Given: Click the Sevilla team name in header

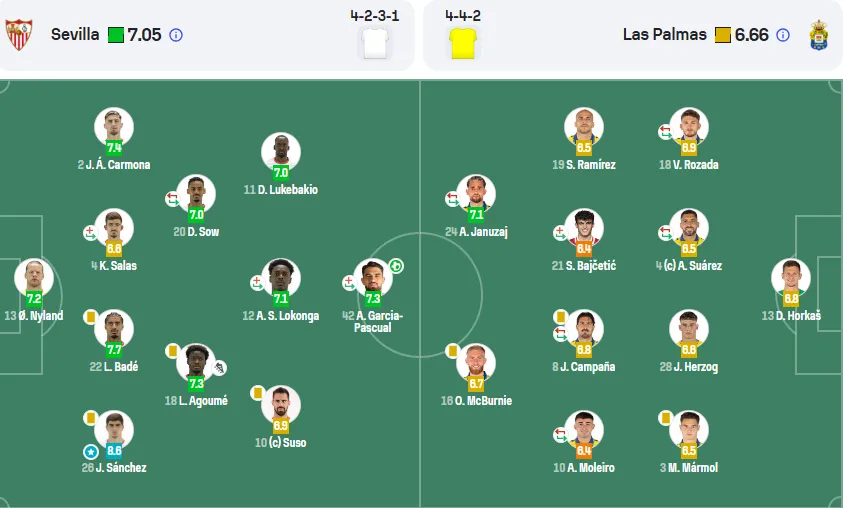Looking at the screenshot, I should (x=75, y=34).
